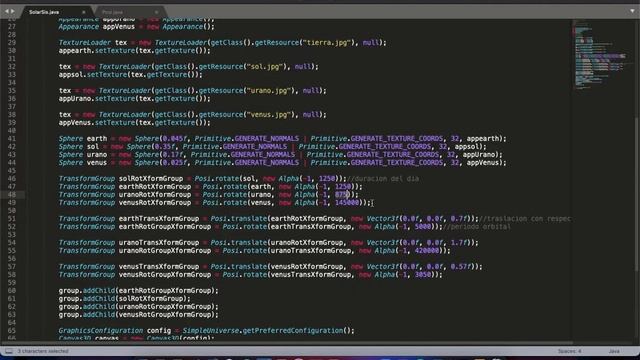Open the tab list dropdown arrow
Viewport: 640px width, 360px height.
632,11
